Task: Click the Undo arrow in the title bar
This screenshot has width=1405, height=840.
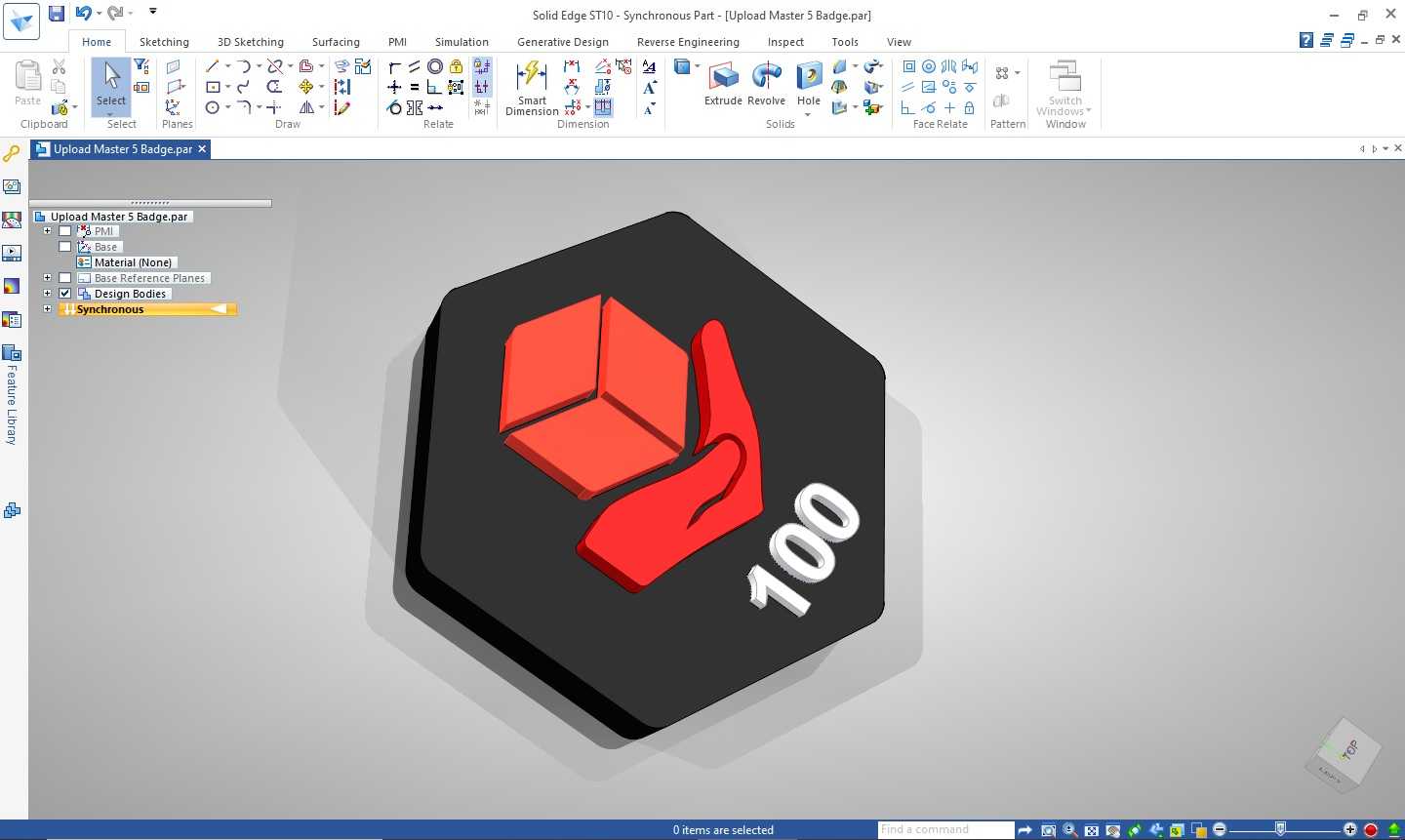Action: click(83, 14)
